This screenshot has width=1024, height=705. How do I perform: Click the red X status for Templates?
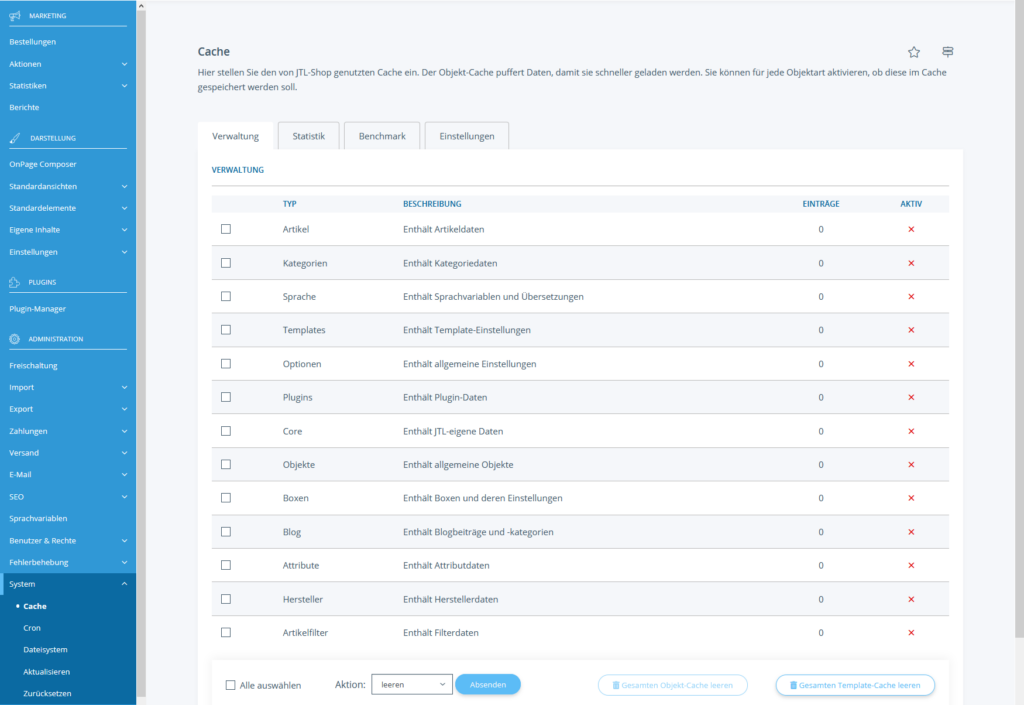(x=911, y=330)
